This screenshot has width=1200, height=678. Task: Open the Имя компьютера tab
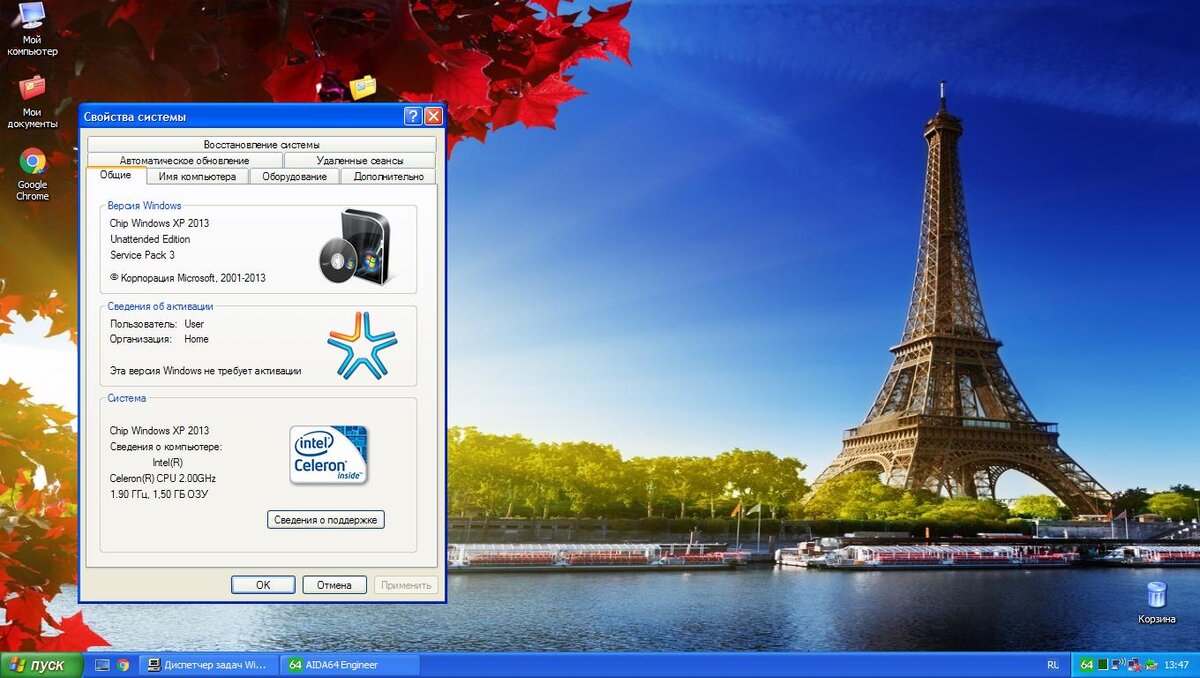197,176
